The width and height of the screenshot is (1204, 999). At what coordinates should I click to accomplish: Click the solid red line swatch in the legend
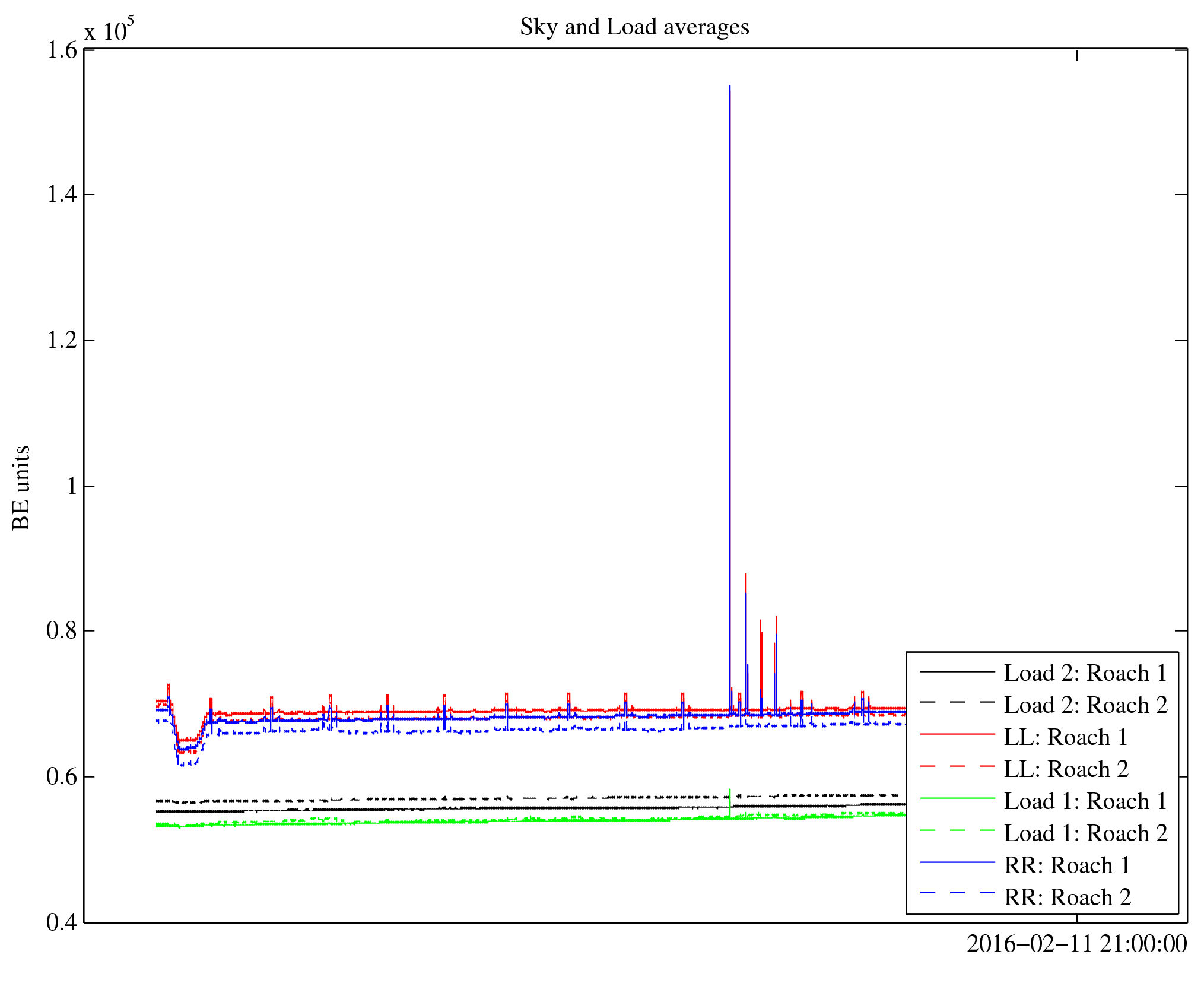tap(957, 735)
